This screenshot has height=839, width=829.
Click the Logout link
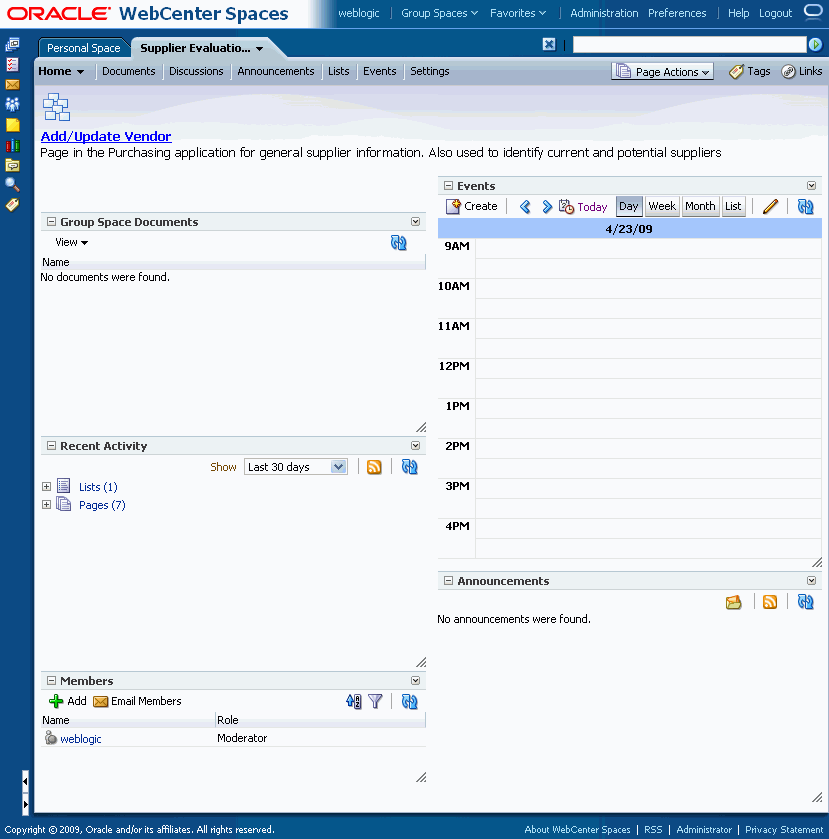click(775, 13)
